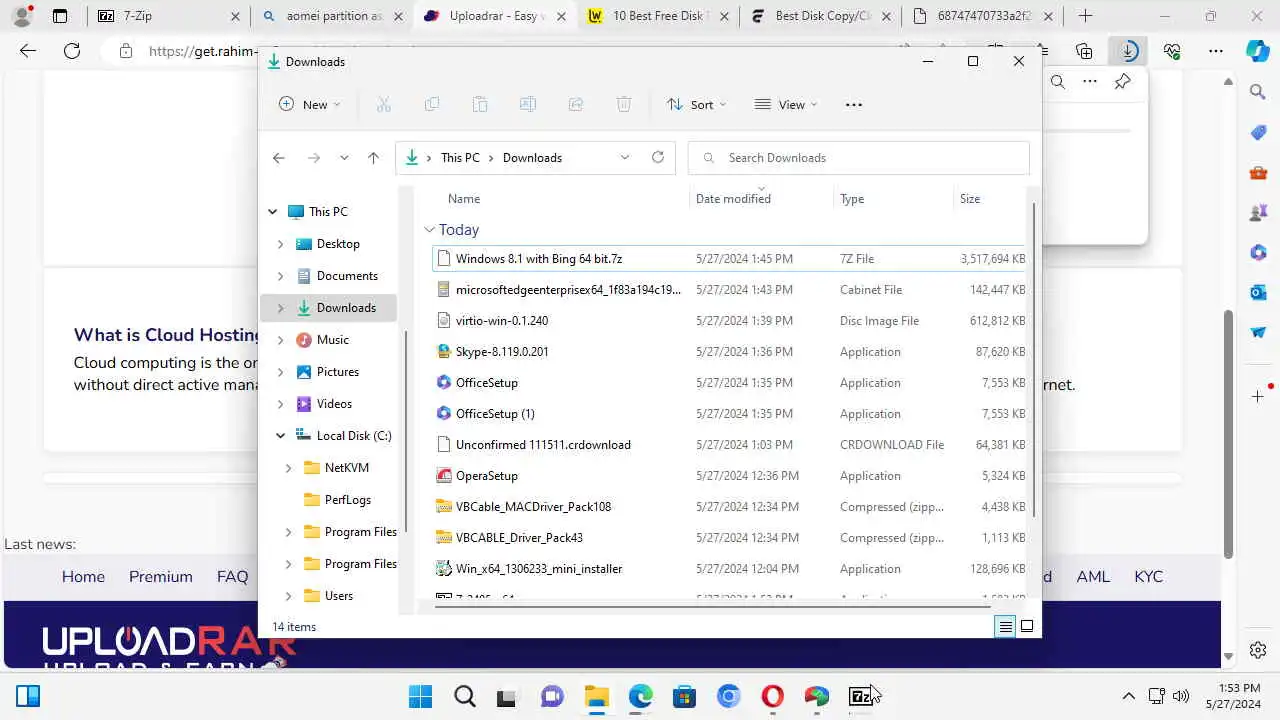1280x720 pixels.
Task: Click the Edge browser refresh button
Action: 72,51
